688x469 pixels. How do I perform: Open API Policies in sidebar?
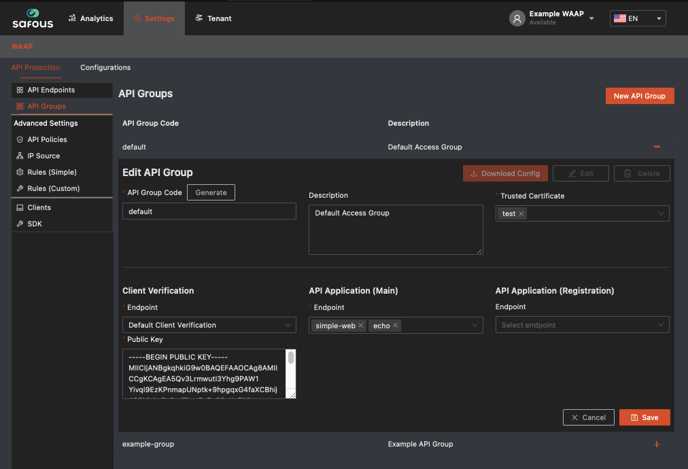[61, 140]
